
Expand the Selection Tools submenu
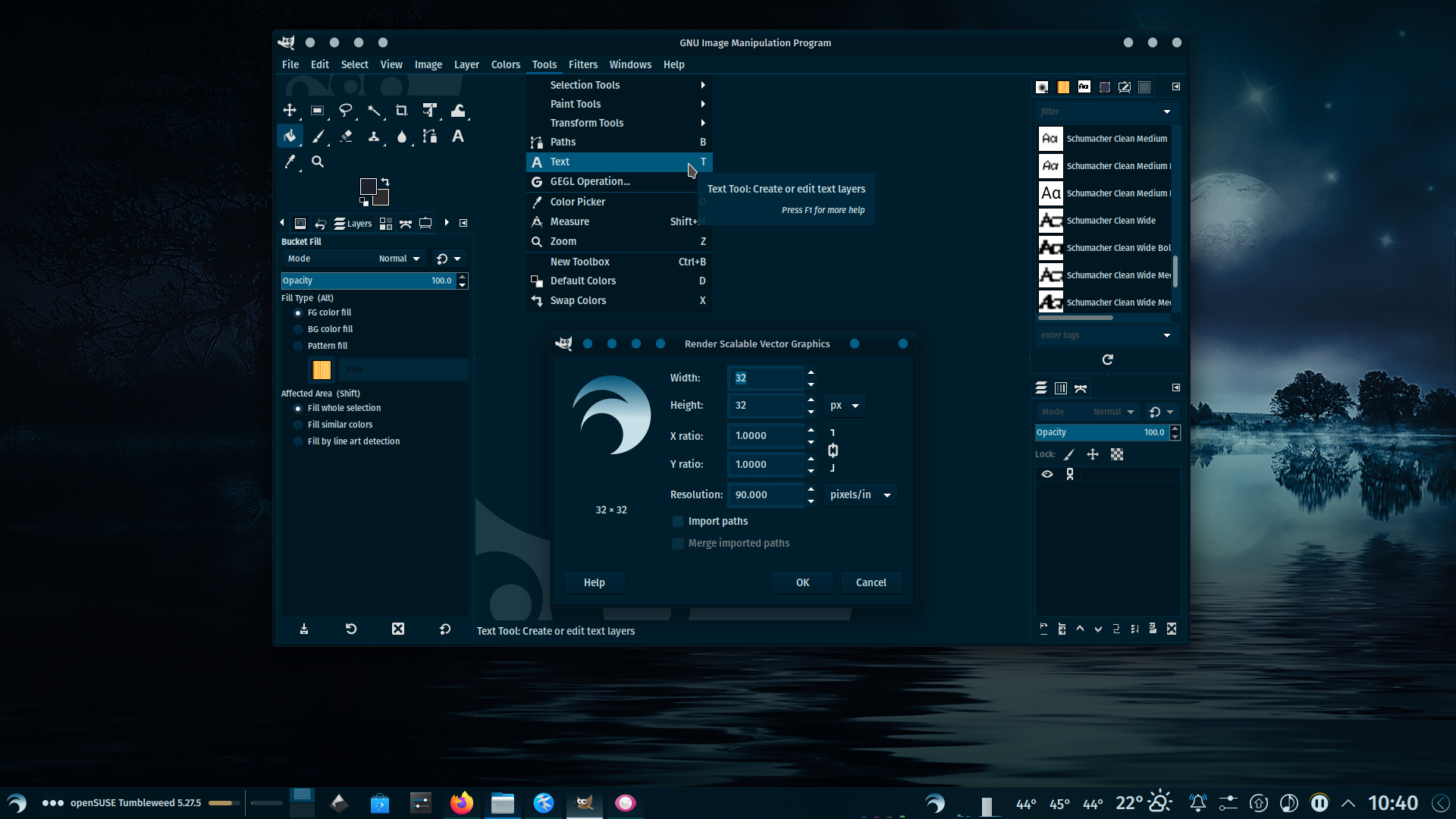619,85
